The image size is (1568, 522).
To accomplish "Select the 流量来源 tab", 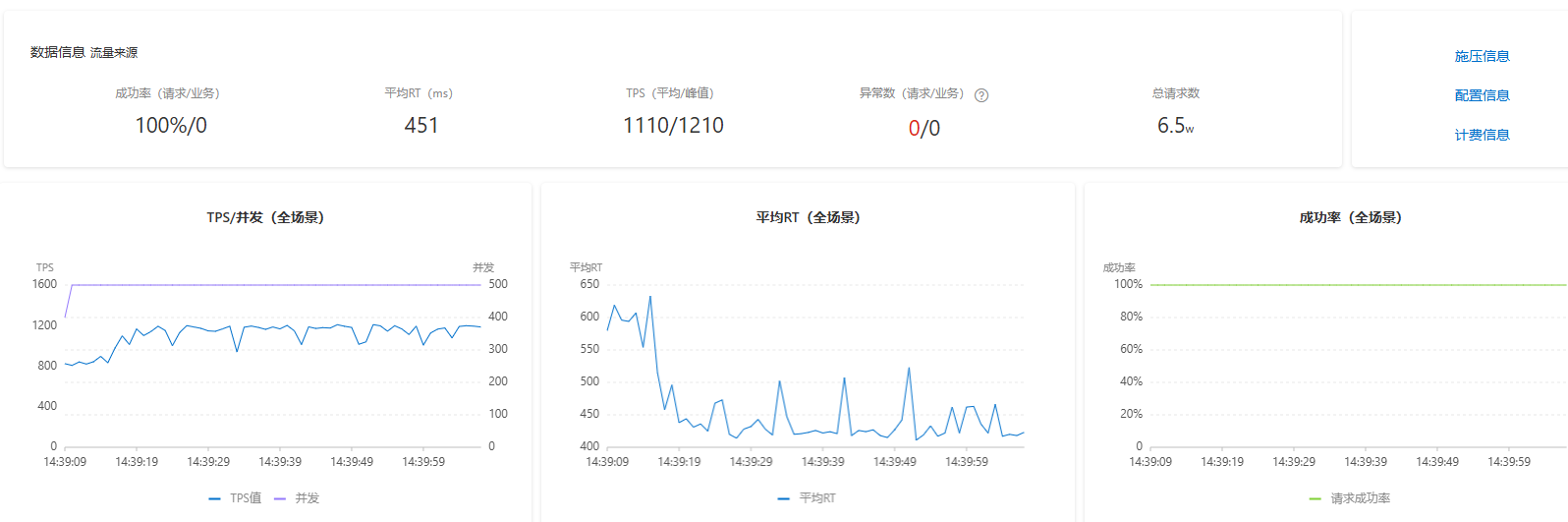I will click(x=114, y=53).
